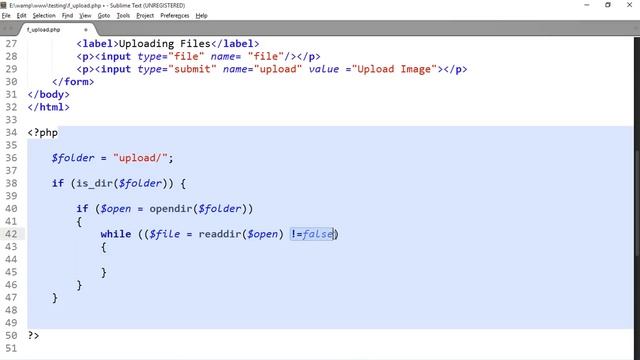Click the </body> closing tag

[49, 94]
